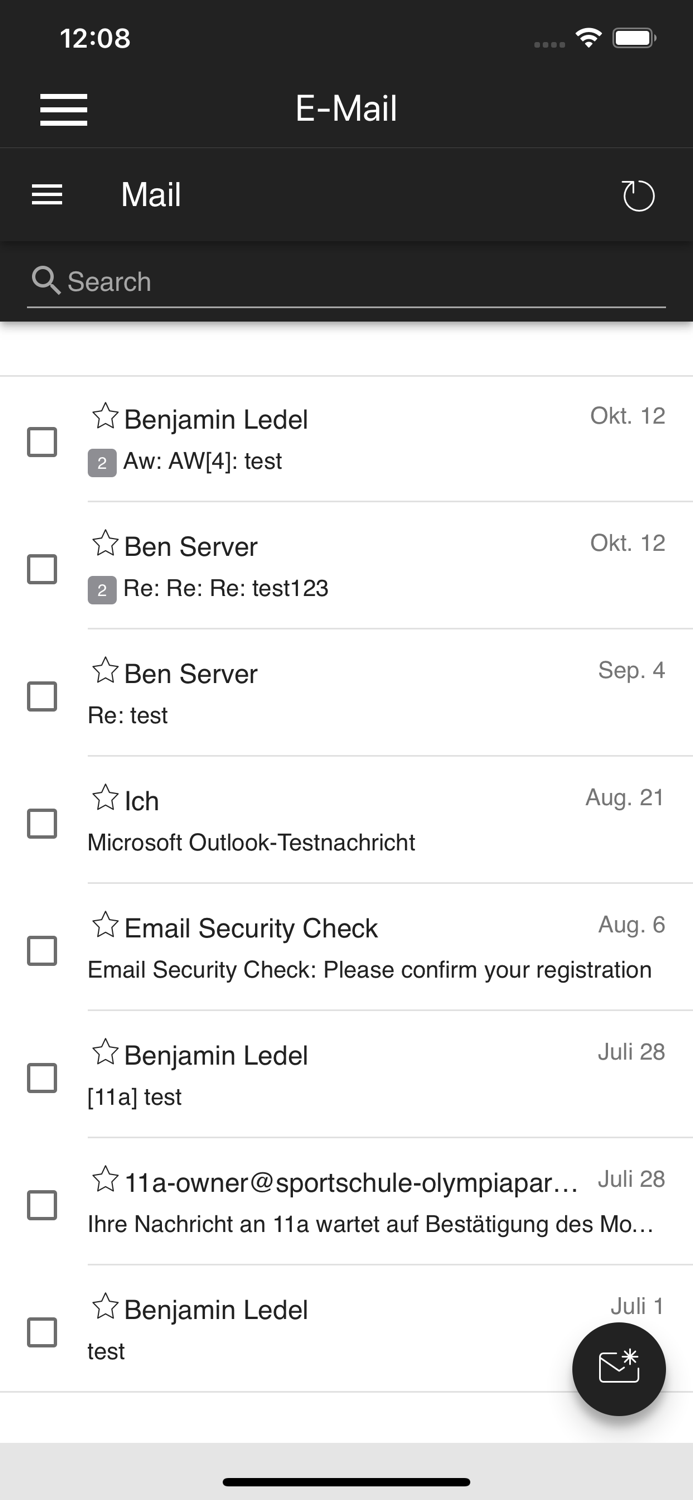
Task: Refresh the mailbox with reload icon
Action: [x=638, y=196]
